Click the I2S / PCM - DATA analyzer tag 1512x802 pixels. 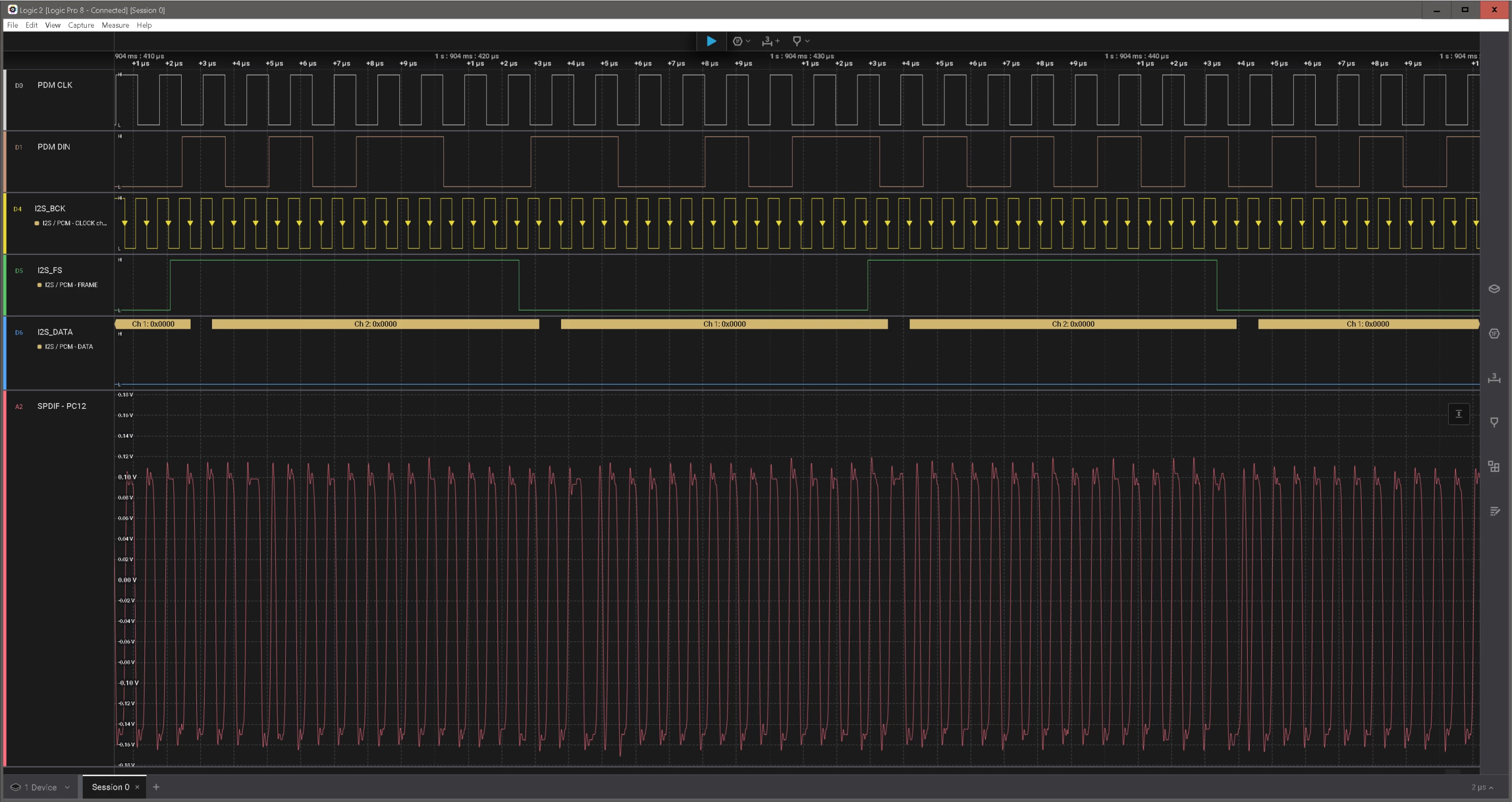pos(65,347)
